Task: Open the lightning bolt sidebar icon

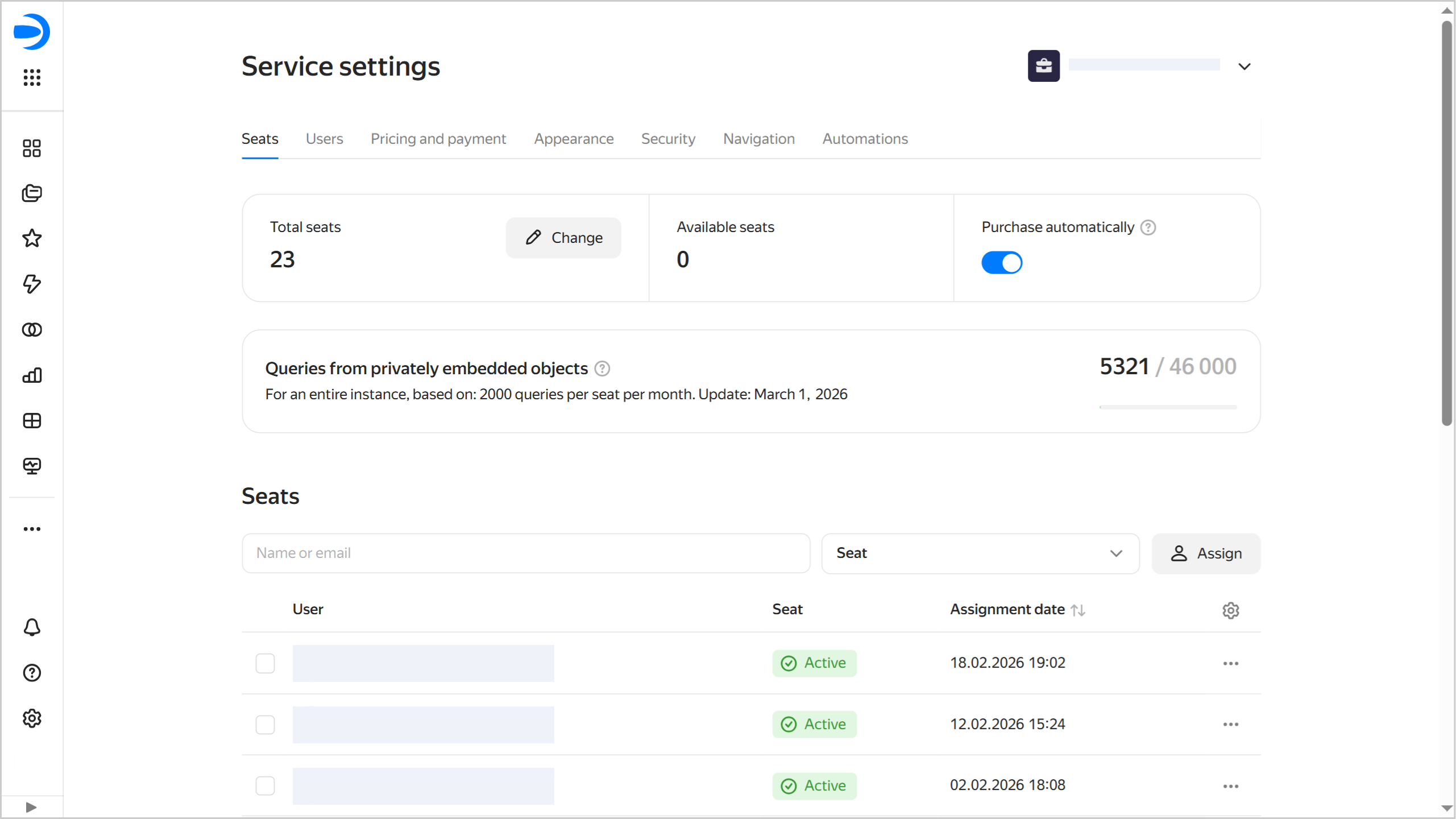Action: pos(32,284)
